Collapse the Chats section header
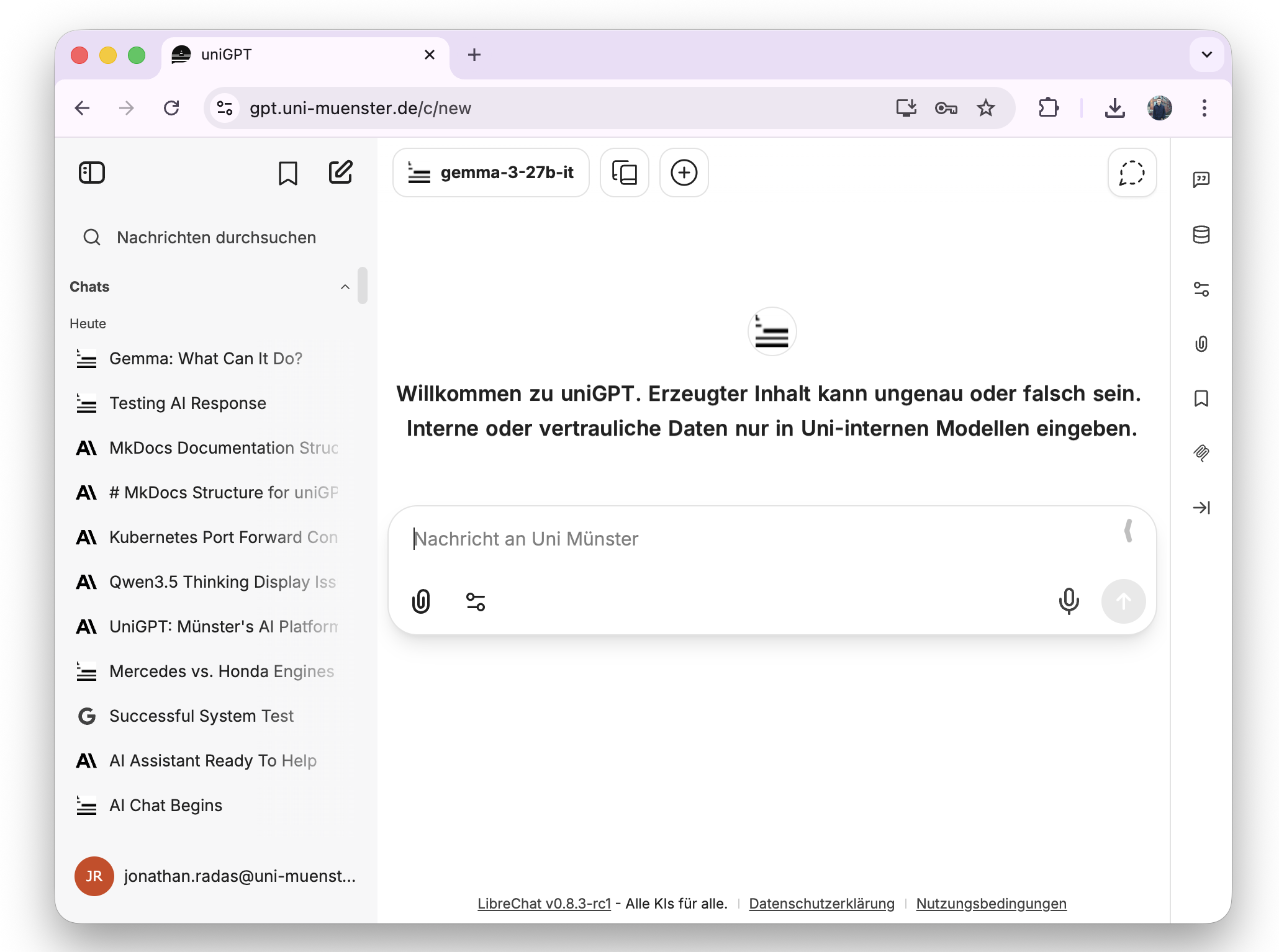 click(345, 286)
